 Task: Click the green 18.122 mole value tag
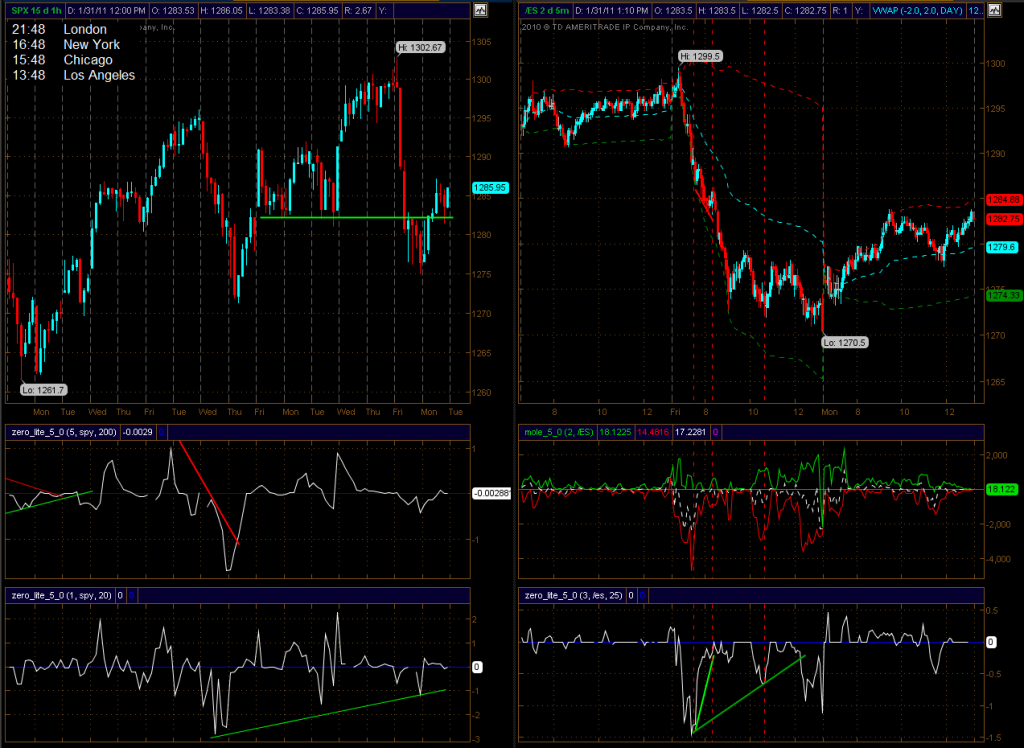point(1002,489)
